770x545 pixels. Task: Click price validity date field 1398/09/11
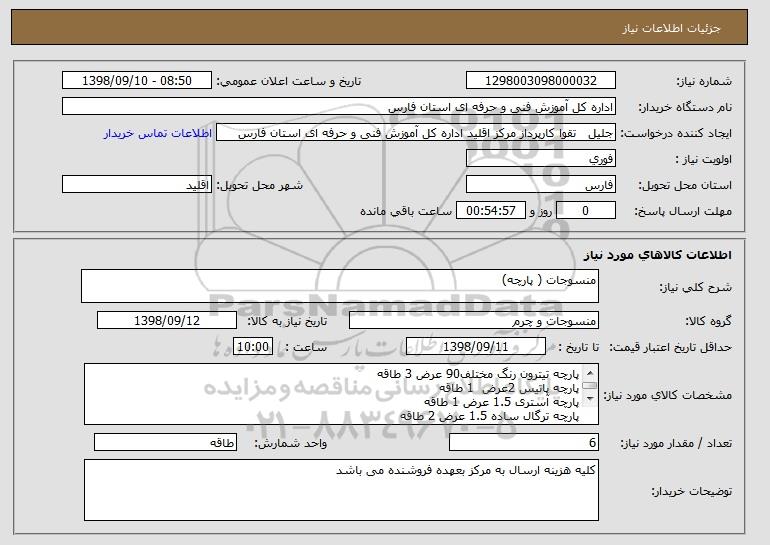pyautogui.click(x=476, y=347)
